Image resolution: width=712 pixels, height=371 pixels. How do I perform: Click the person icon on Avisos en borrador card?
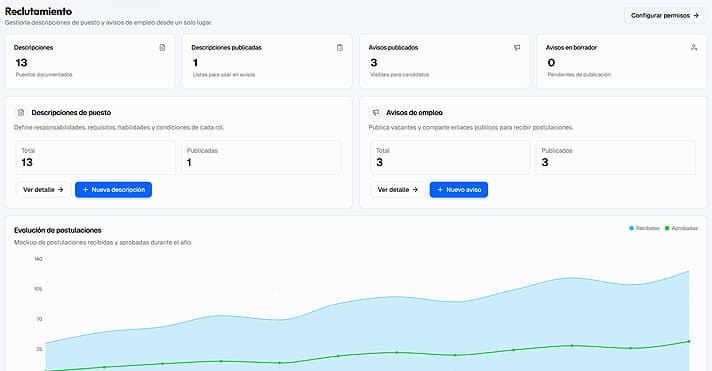tap(694, 47)
